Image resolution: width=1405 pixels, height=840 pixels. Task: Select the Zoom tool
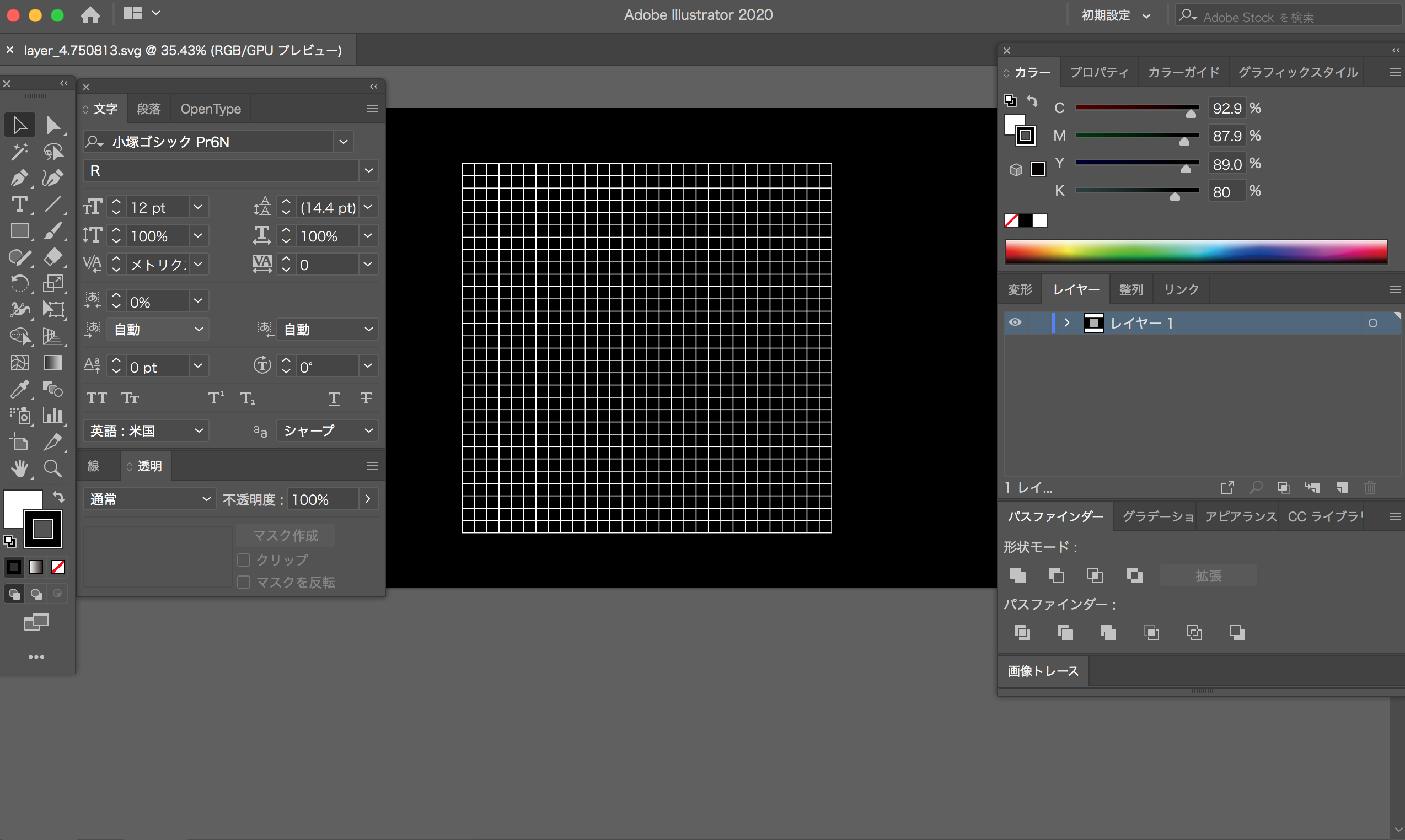(53, 469)
